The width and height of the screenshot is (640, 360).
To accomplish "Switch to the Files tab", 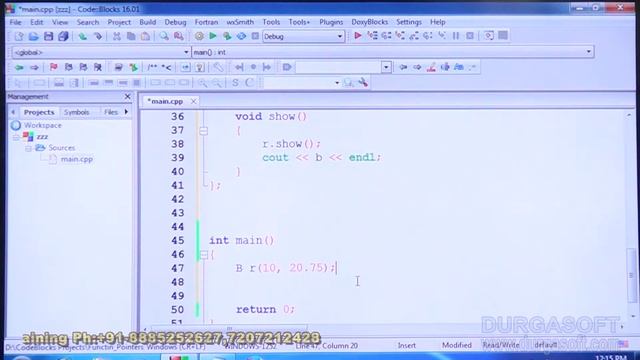I will tap(111, 112).
